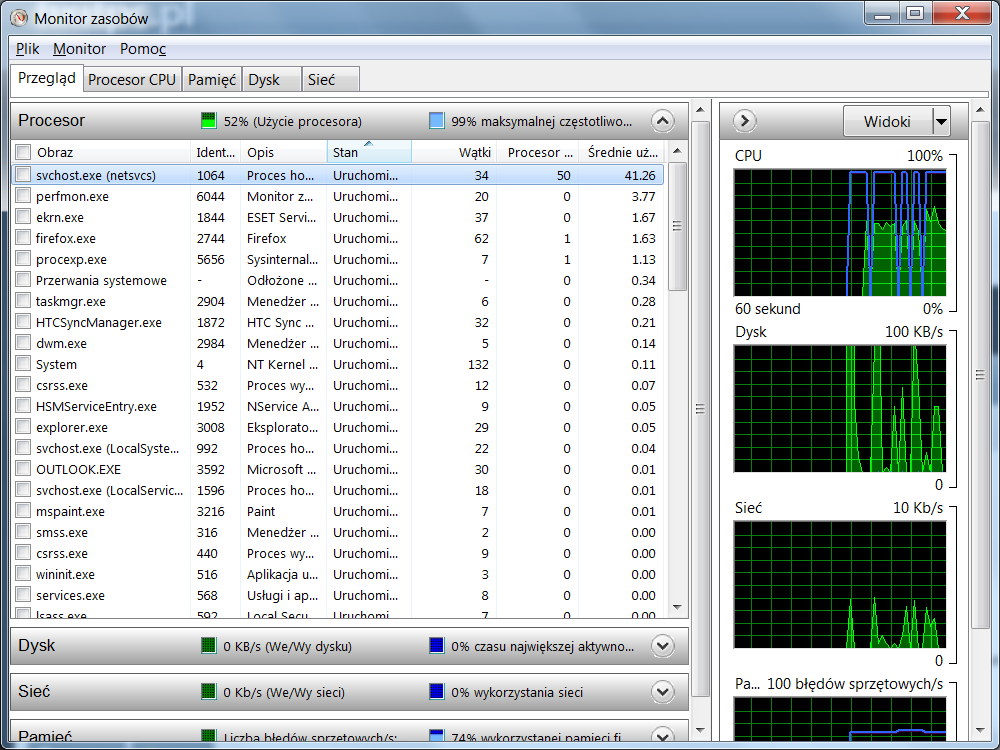Click the process list scrollbar thumb
Viewport: 1000px width, 750px height.
pyautogui.click(x=677, y=226)
